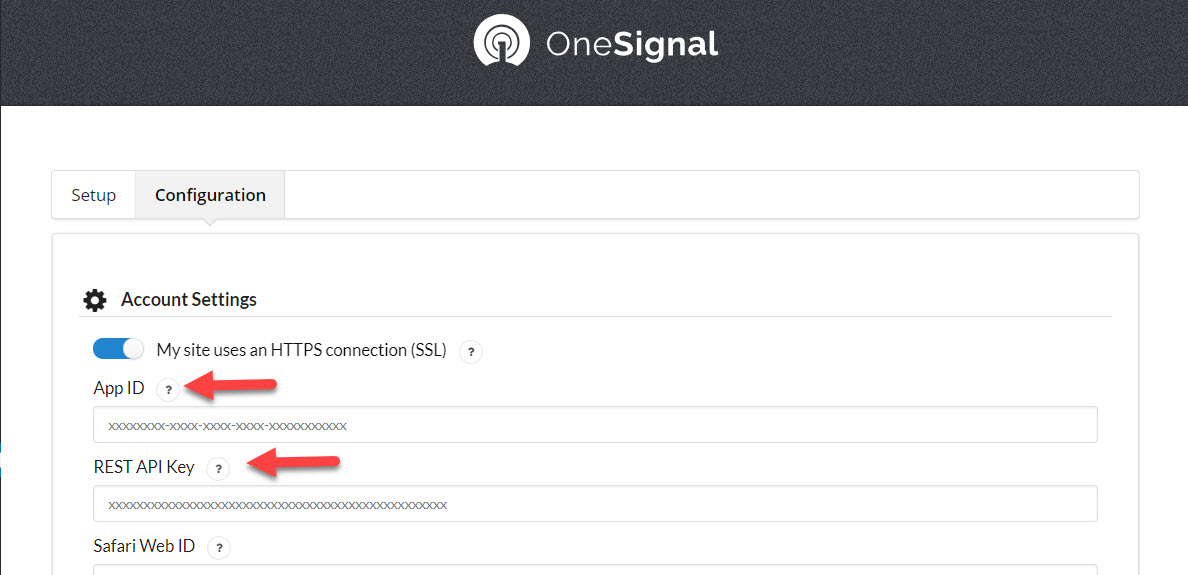The width and height of the screenshot is (1188, 575).
Task: Select the Safari Web ID text box
Action: tap(596, 570)
